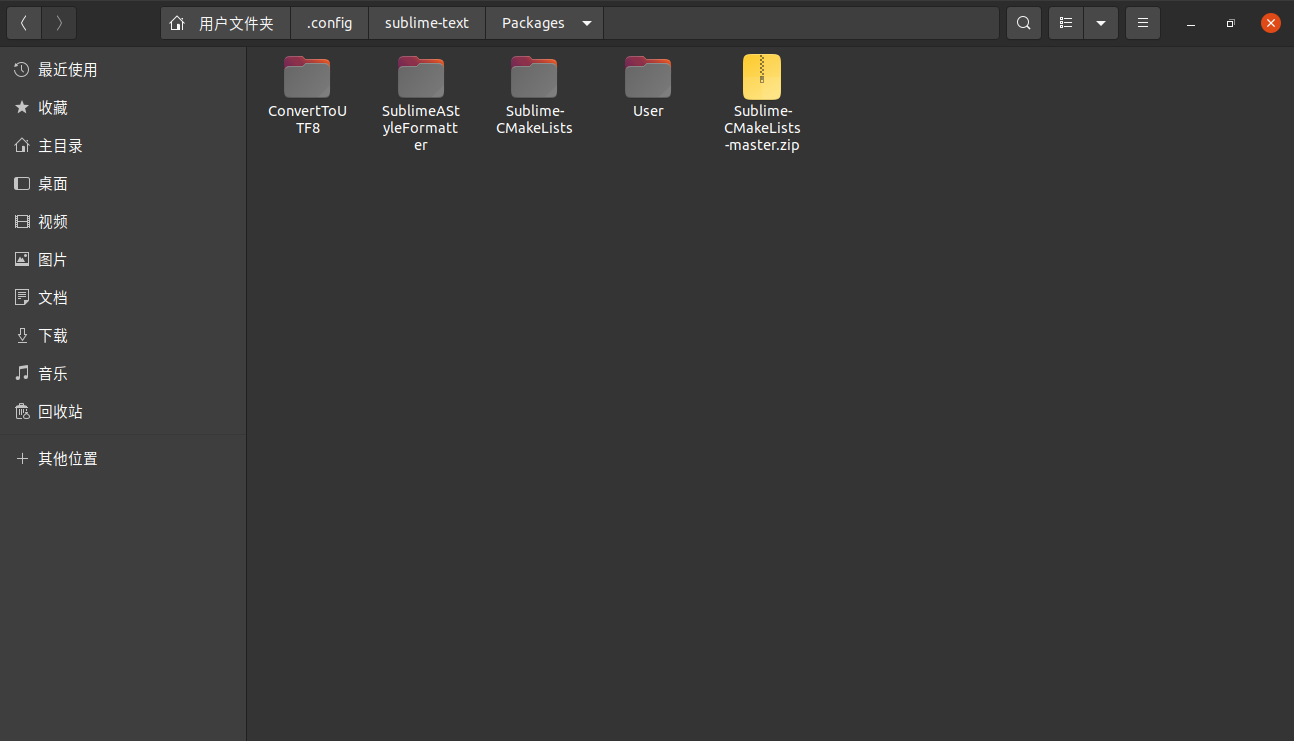Click the music note icon beside 音乐
This screenshot has width=1294, height=741.
click(x=22, y=374)
